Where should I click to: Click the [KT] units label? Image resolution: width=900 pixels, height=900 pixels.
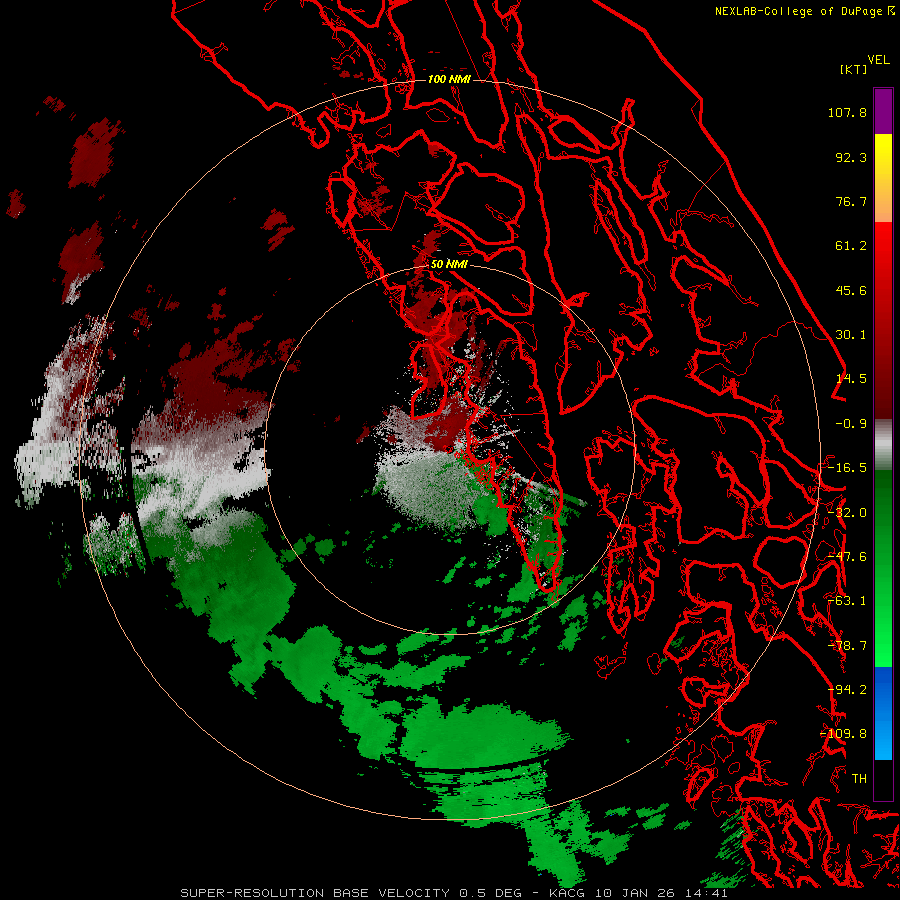tap(853, 69)
